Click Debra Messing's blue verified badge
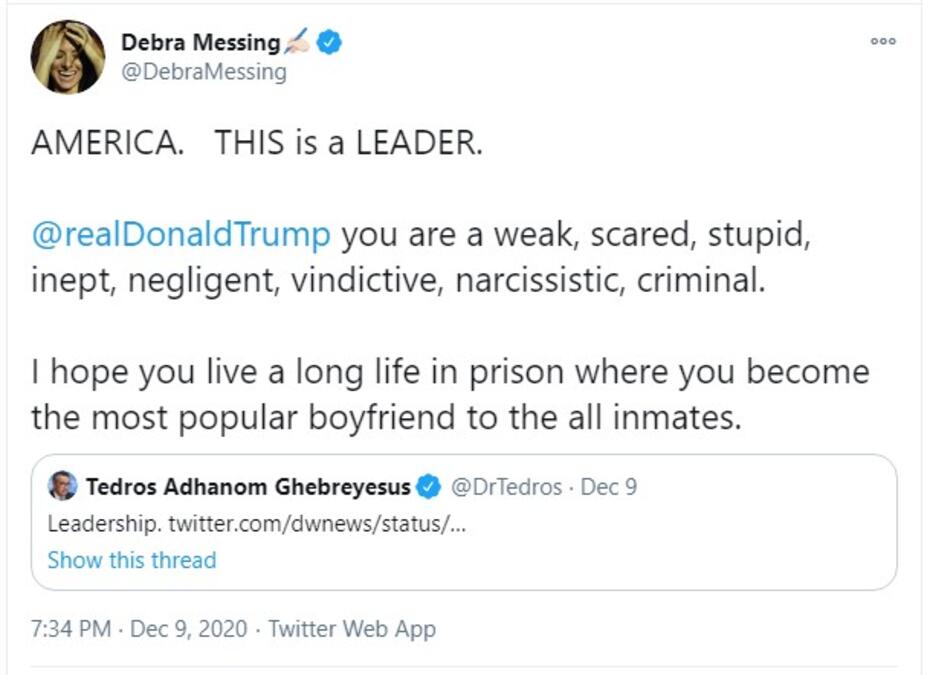 point(330,42)
